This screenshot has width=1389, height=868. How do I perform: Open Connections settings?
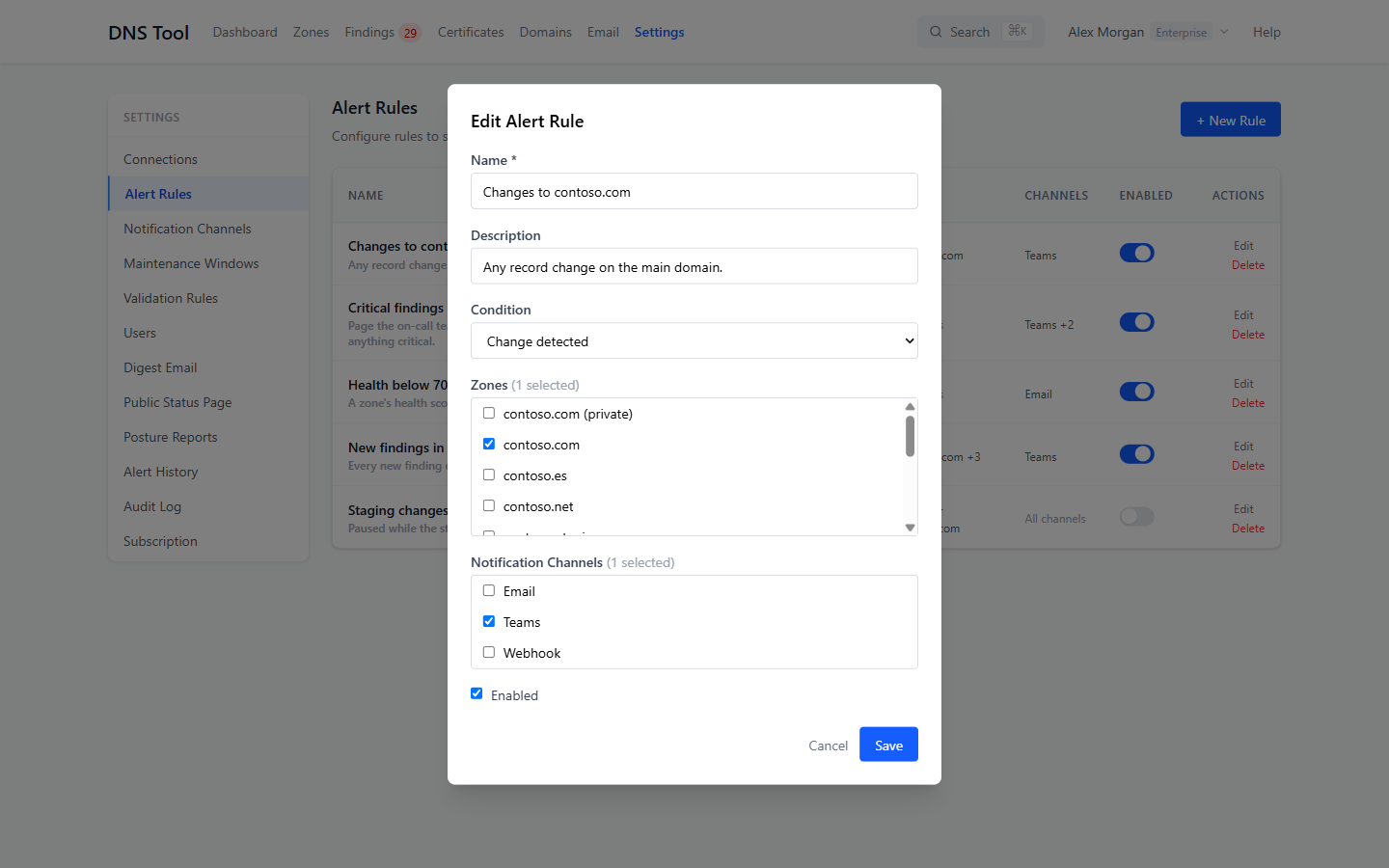[x=208, y=159]
